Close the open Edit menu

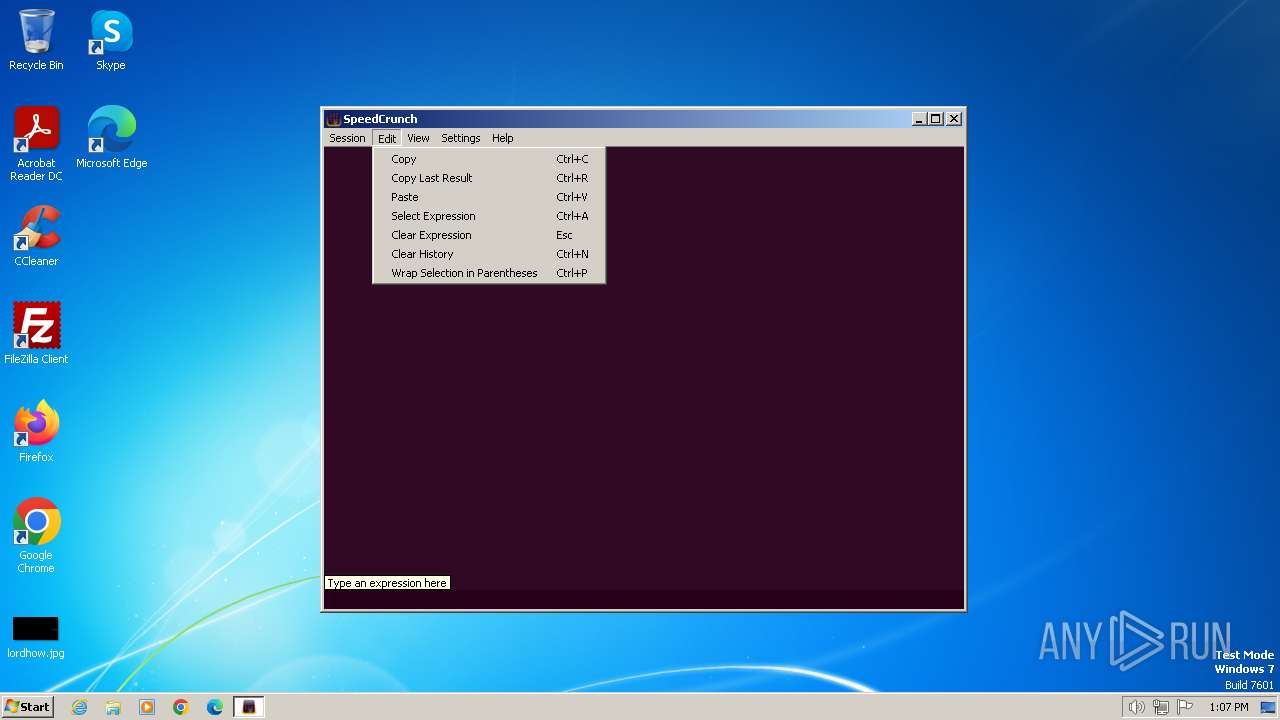(387, 138)
